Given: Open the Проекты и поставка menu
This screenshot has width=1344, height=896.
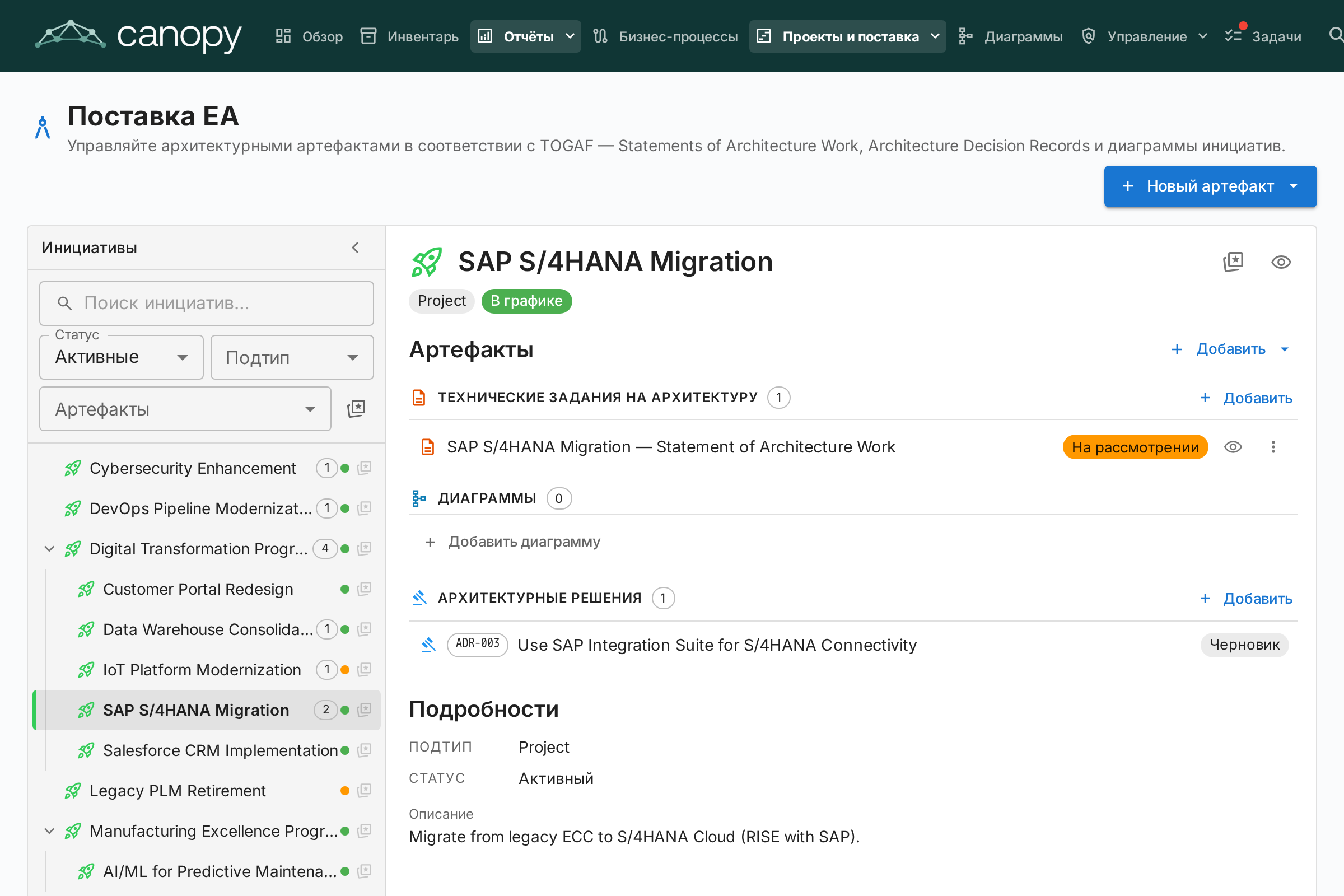Looking at the screenshot, I should coord(847,36).
